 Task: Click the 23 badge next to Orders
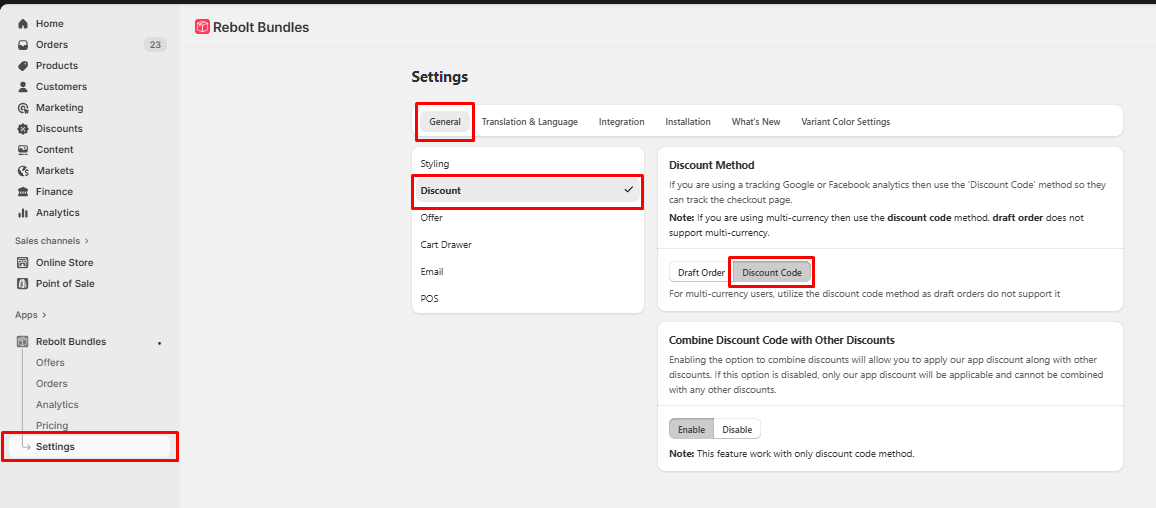click(x=155, y=45)
